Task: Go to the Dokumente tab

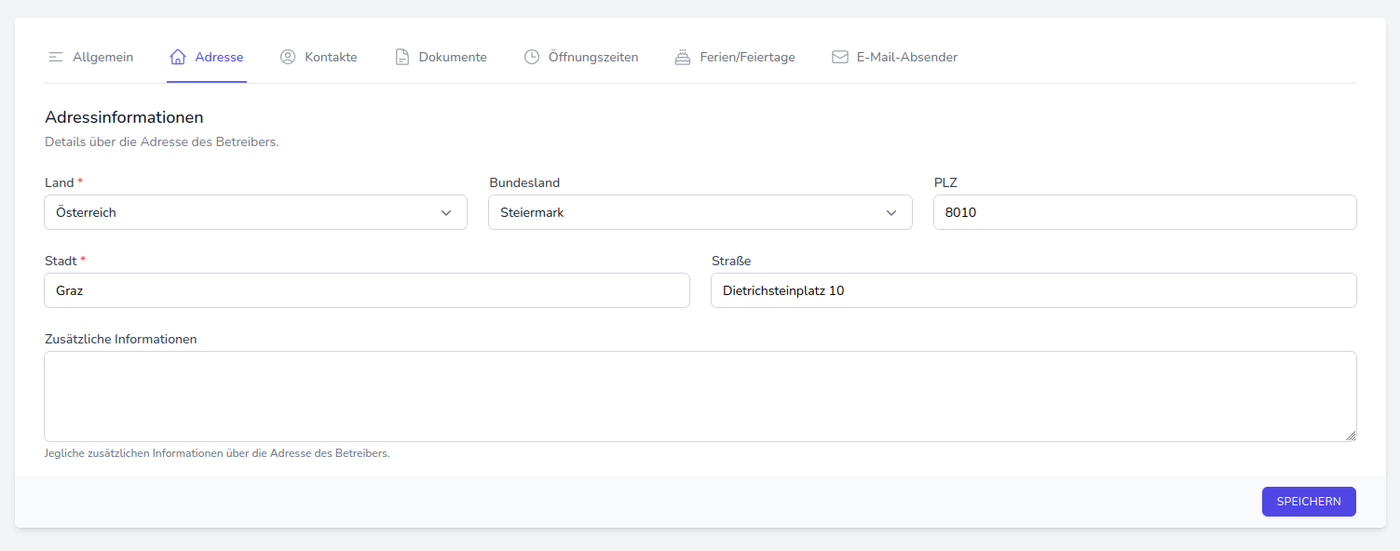Action: (x=452, y=57)
